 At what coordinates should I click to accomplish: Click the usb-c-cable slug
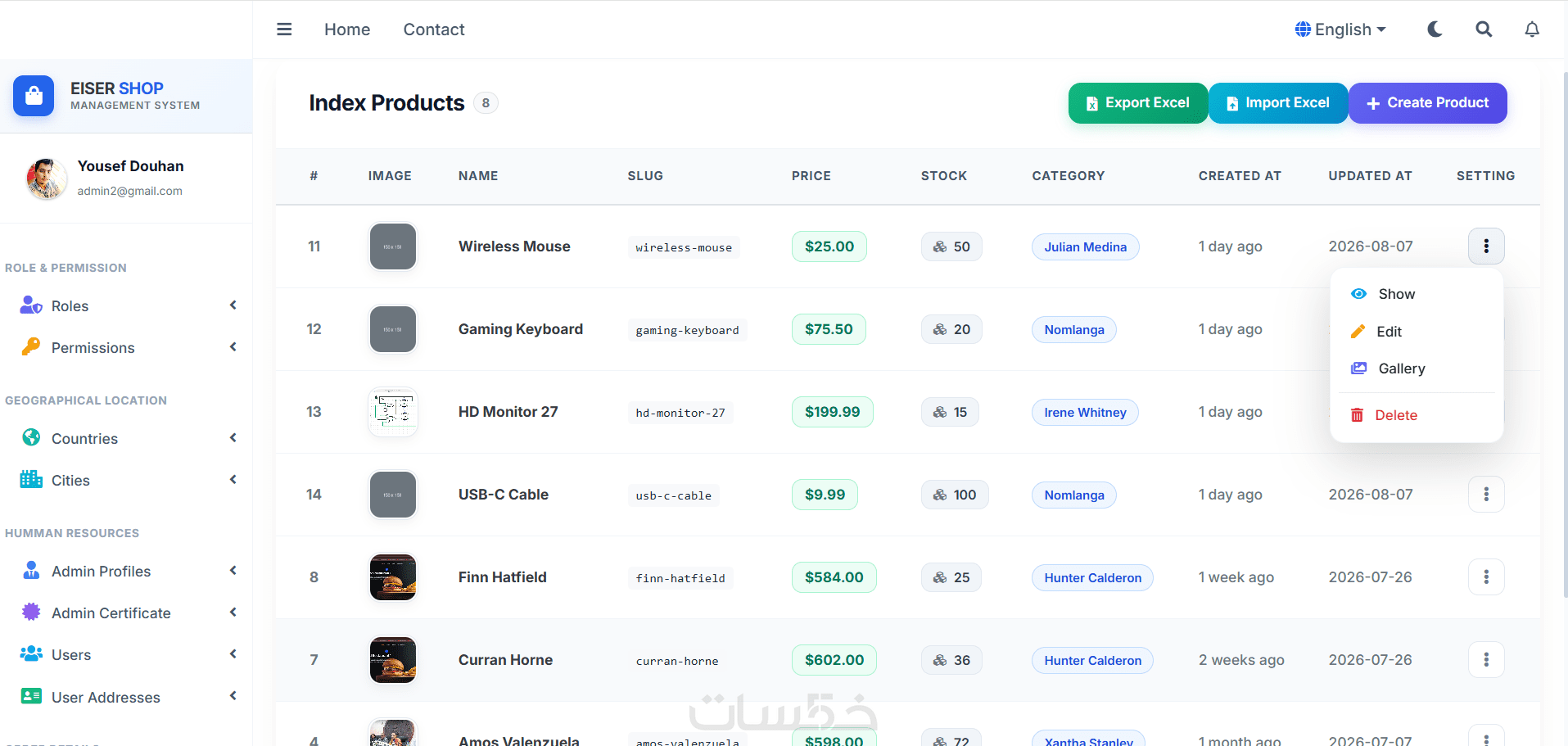674,495
